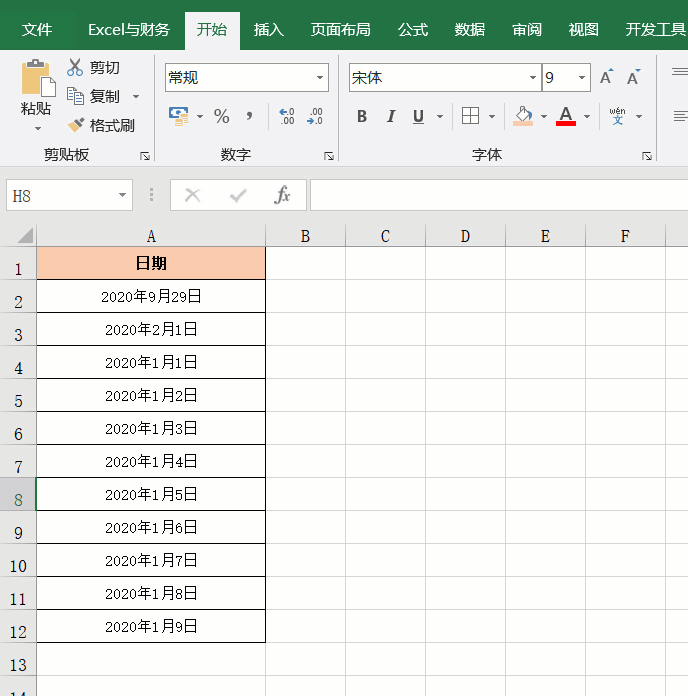Apply red font color

tap(565, 116)
